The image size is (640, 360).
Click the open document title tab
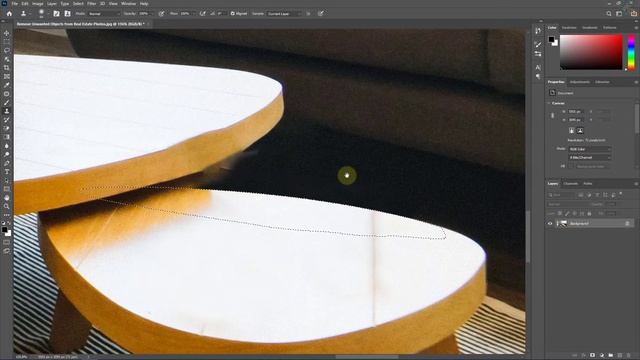80,24
